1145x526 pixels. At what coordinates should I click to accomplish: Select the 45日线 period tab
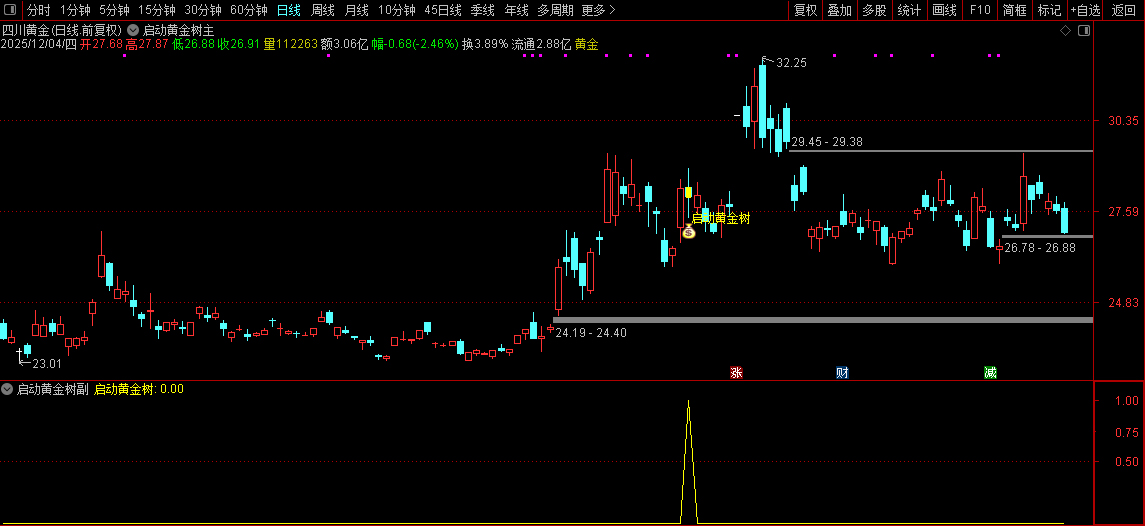pyautogui.click(x=443, y=10)
